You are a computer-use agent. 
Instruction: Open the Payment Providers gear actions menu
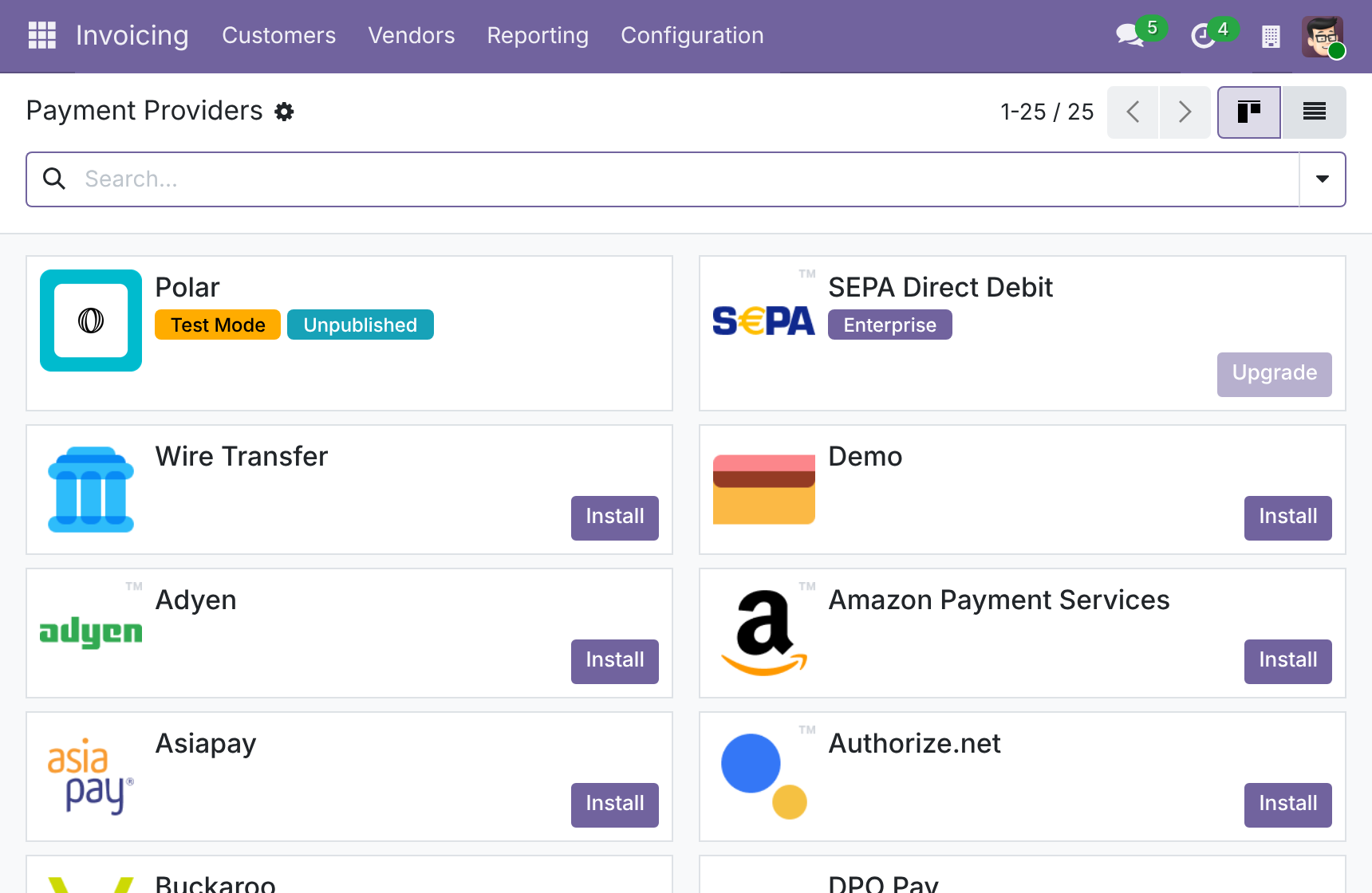click(284, 112)
